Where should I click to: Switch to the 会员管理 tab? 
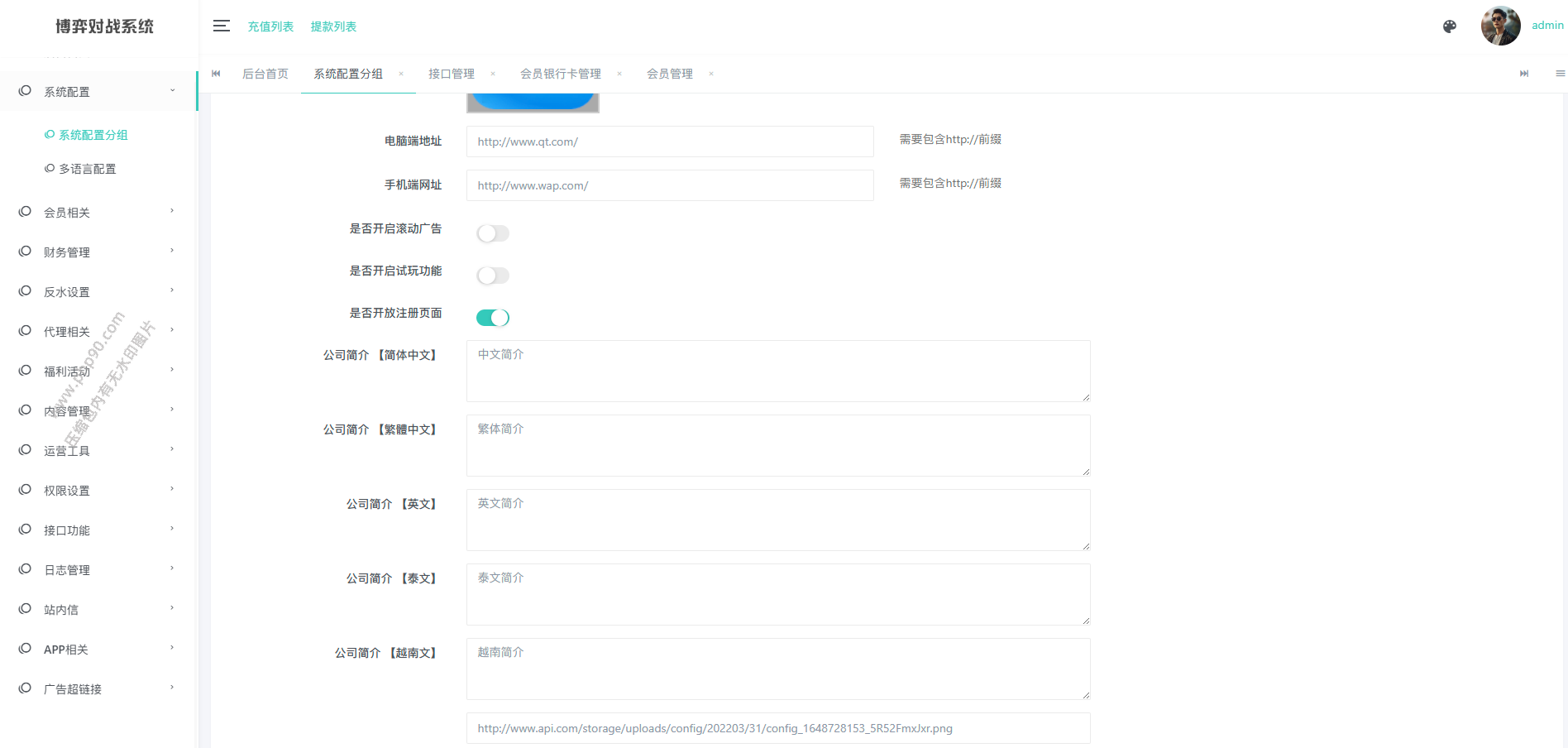coord(669,74)
